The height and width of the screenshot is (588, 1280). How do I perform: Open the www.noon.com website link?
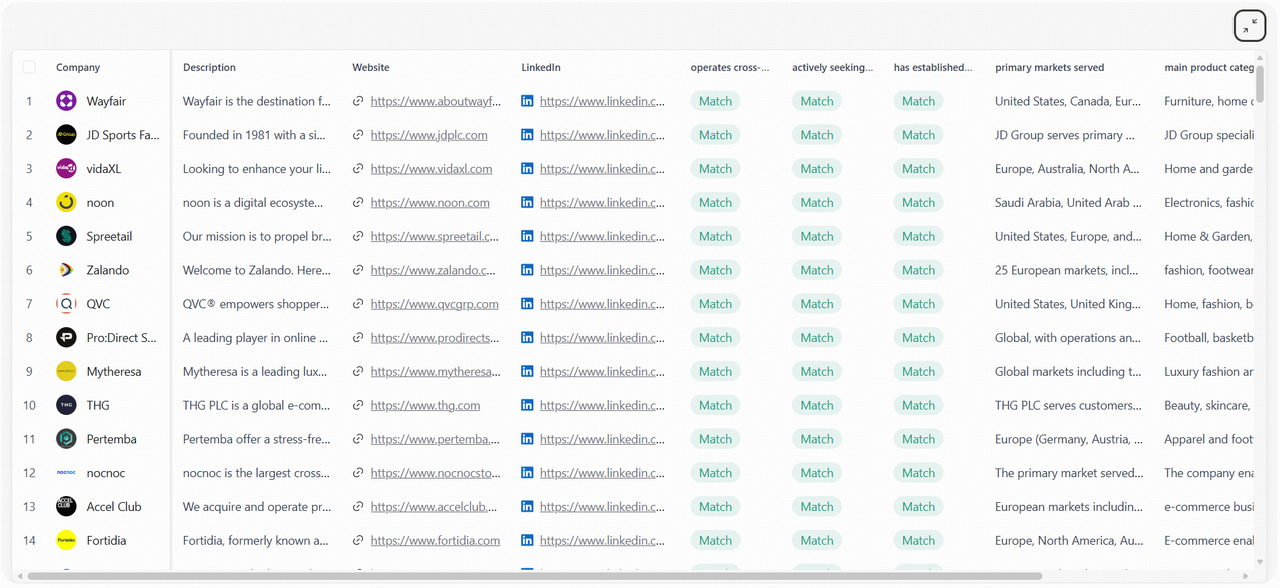pos(430,203)
